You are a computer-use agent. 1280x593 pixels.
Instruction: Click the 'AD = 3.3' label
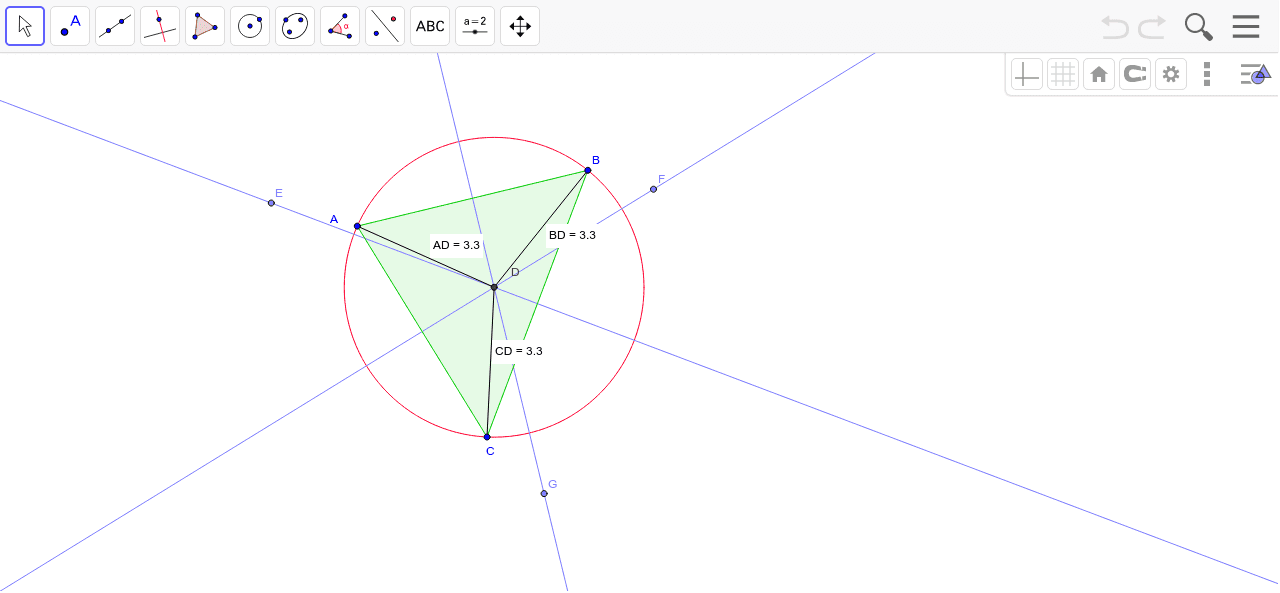456,245
